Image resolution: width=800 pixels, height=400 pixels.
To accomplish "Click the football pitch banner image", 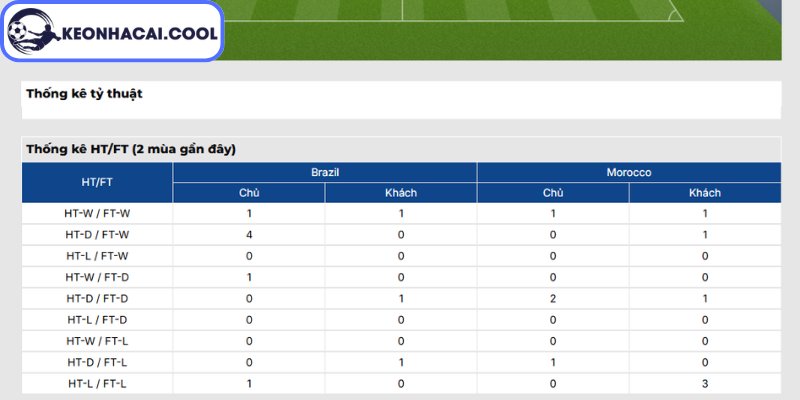I will click(x=503, y=30).
